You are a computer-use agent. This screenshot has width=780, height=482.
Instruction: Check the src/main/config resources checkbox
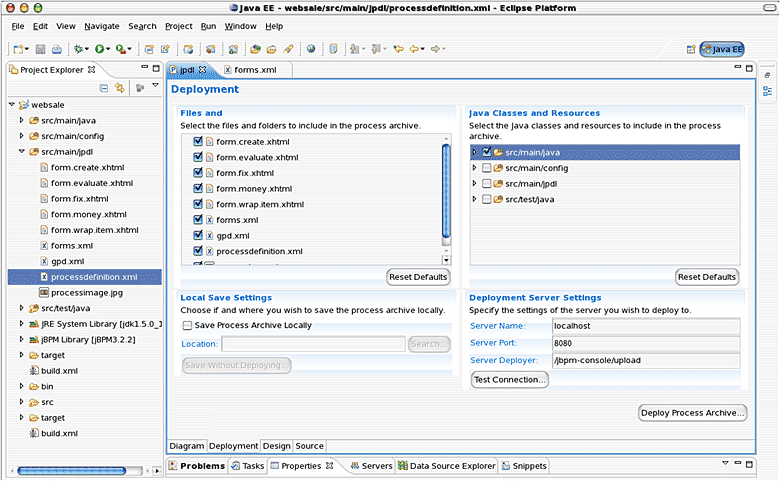(x=487, y=168)
